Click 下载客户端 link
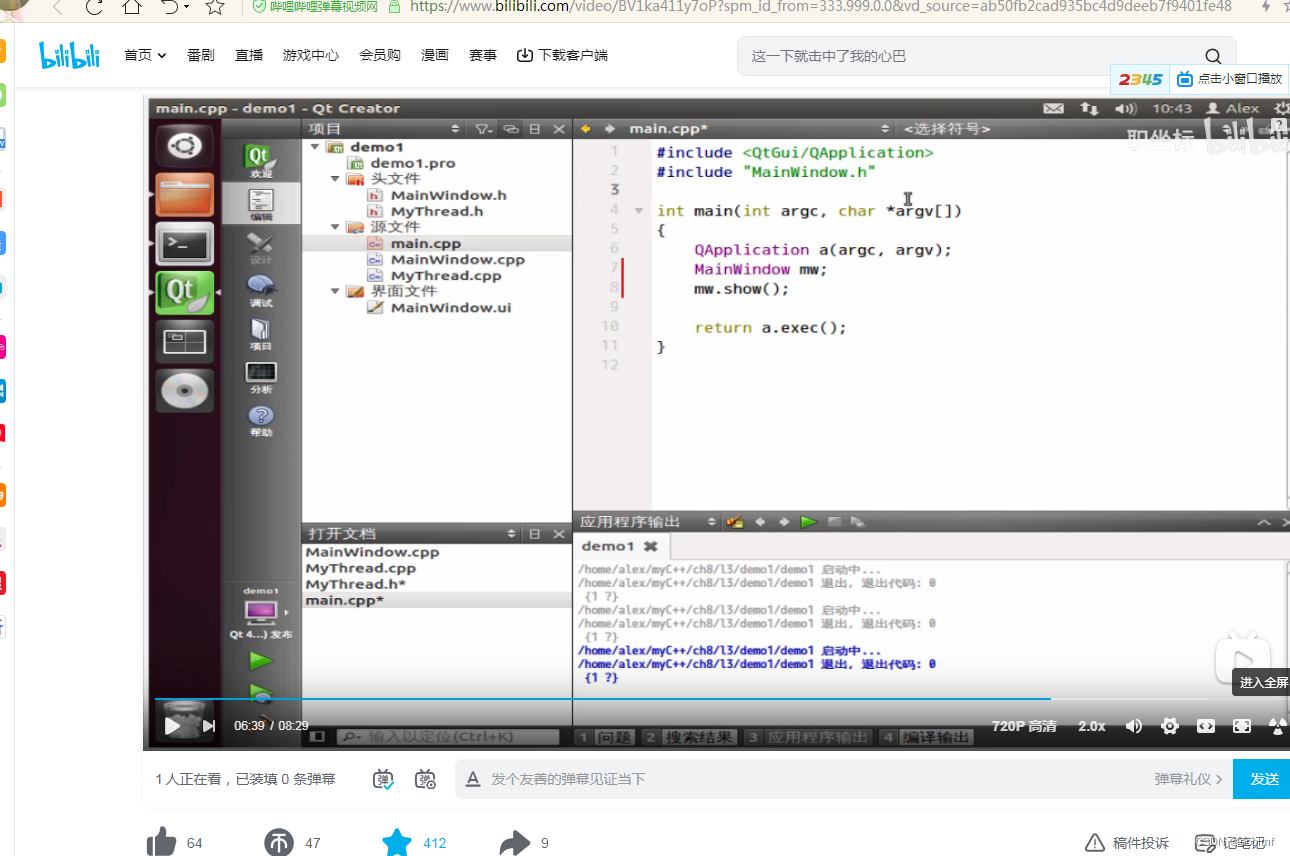Viewport: 1290px width, 856px height. click(x=562, y=55)
